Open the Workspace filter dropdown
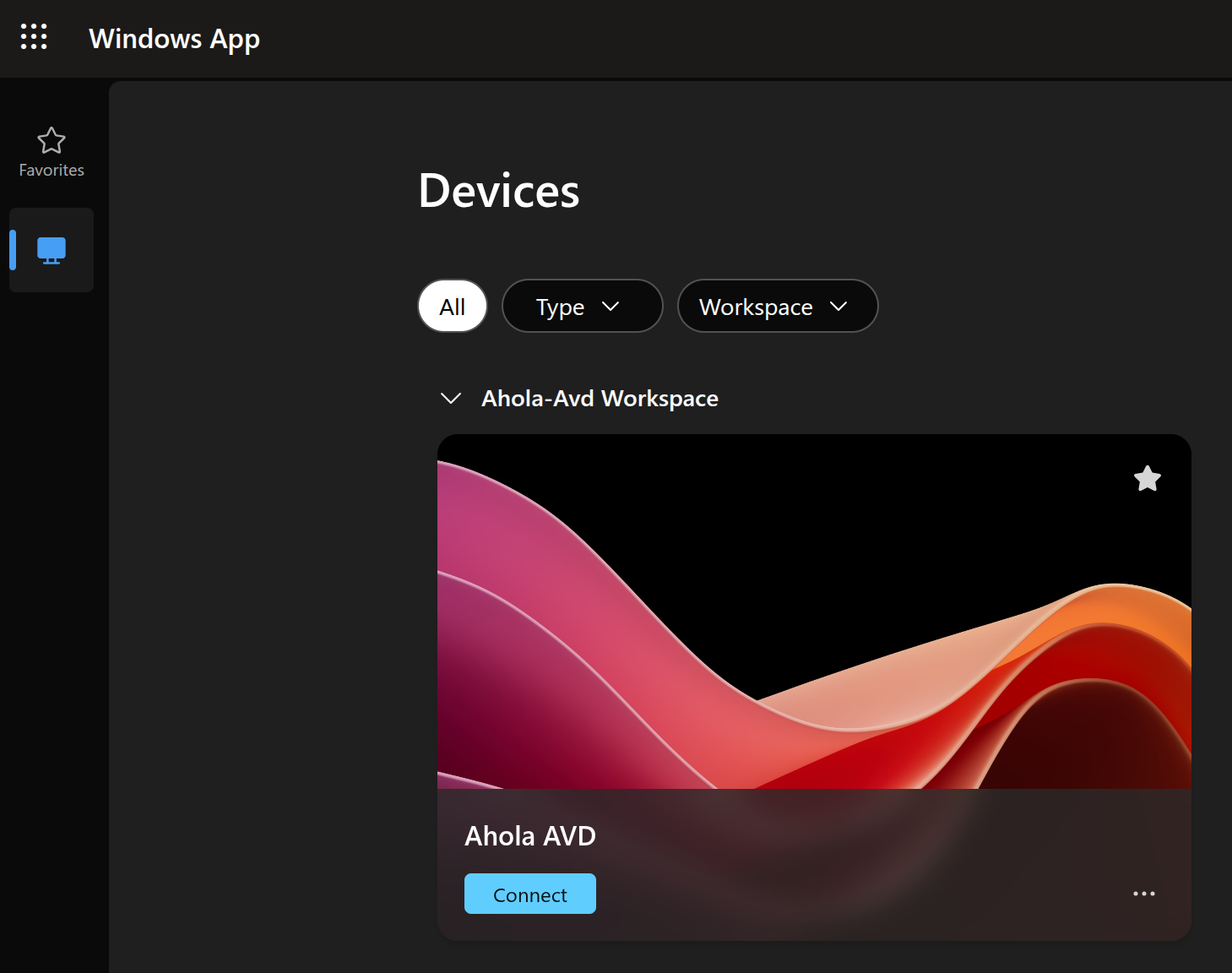 point(778,306)
